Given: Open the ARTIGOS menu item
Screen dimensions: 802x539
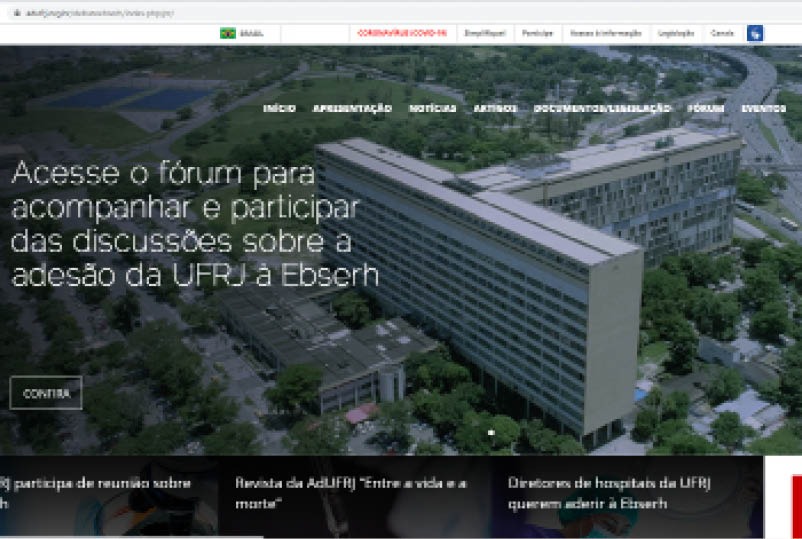Looking at the screenshot, I should (x=496, y=108).
